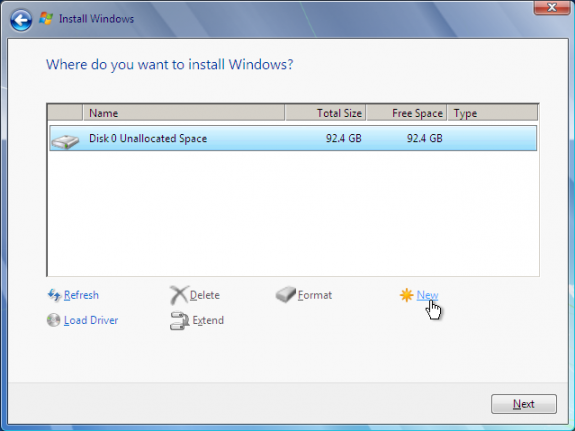This screenshot has width=575, height=431.
Task: Click the 92.4 GB free space value
Action: coord(424,138)
